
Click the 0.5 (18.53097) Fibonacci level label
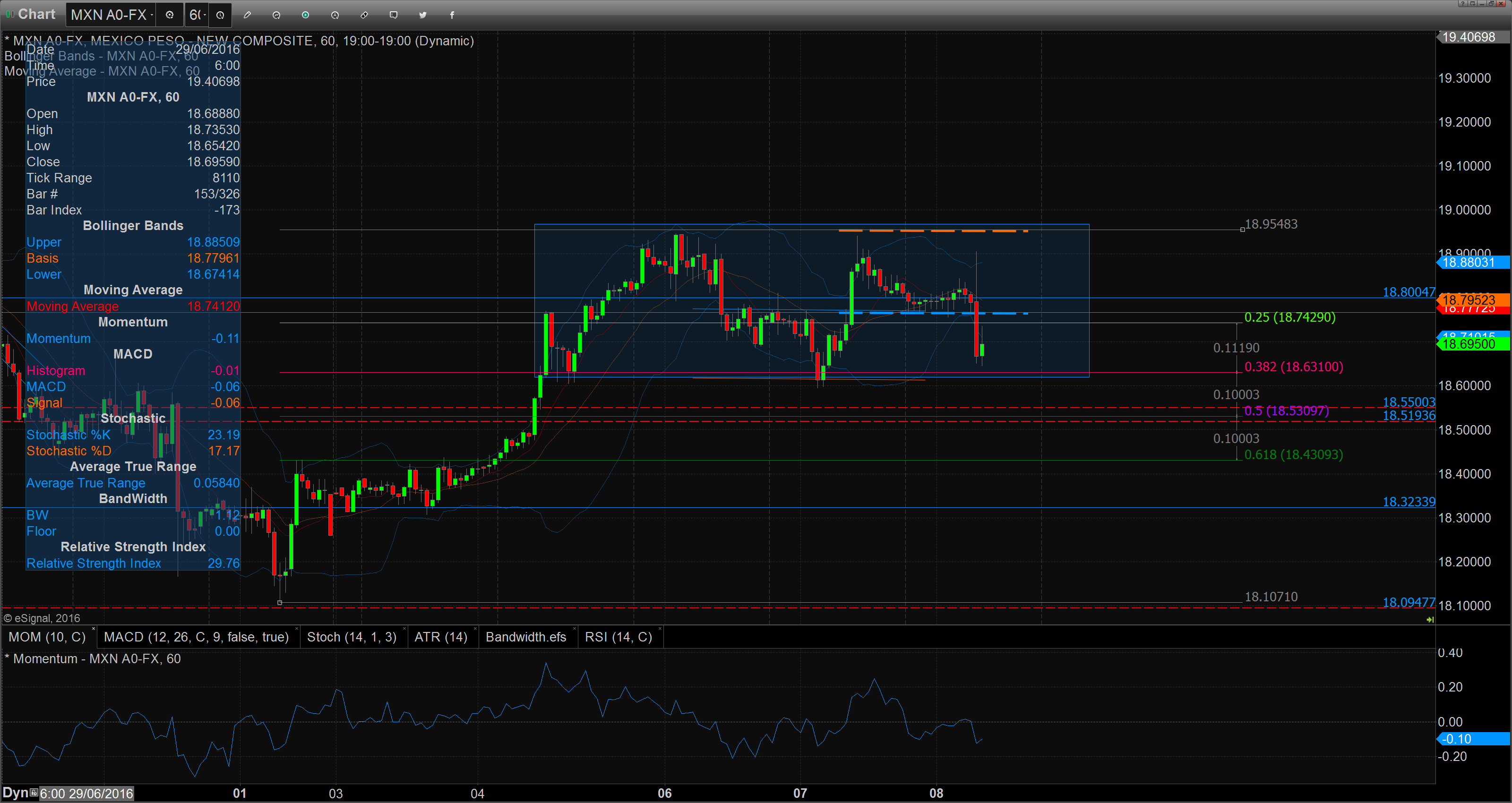tap(1286, 411)
